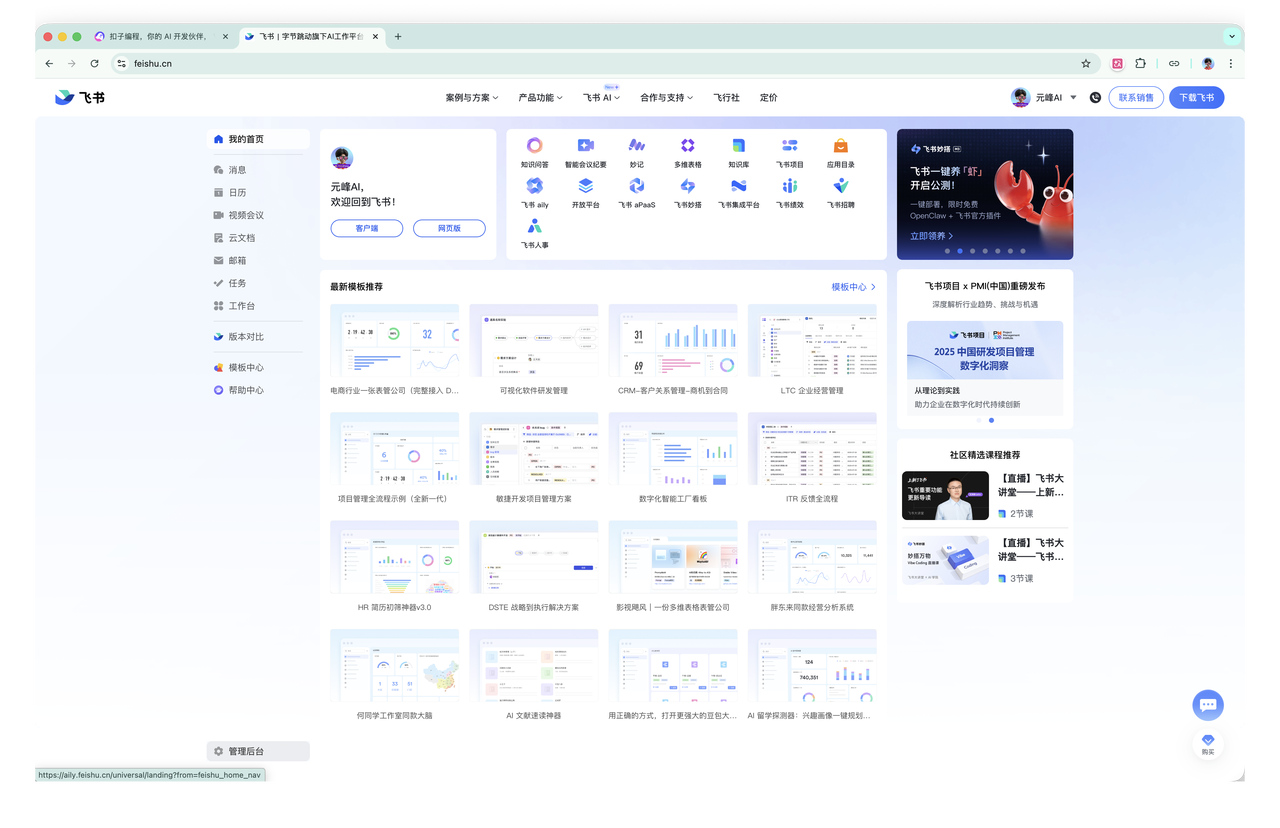Open the 智能会议纪要 app icon
Image resolution: width=1280 pixels, height=828 pixels.
(x=585, y=146)
